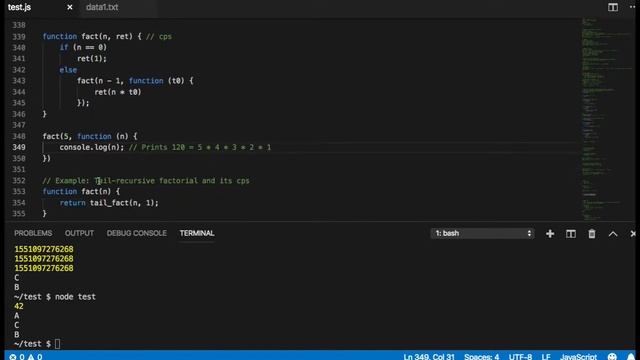
Task: Open the feedback smiley icon
Action: click(x=612, y=357)
